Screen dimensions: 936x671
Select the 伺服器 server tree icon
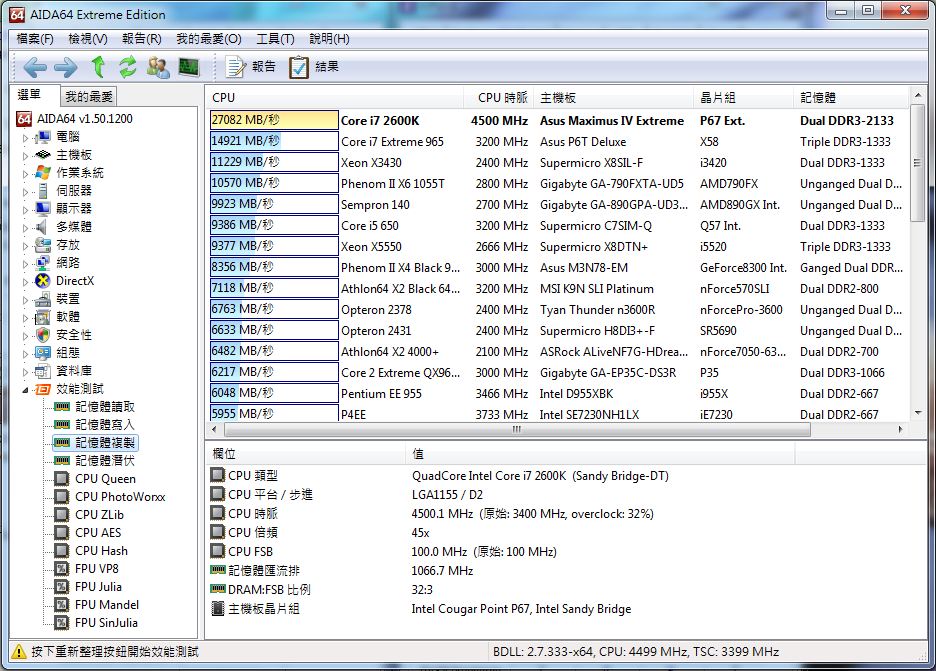42,191
